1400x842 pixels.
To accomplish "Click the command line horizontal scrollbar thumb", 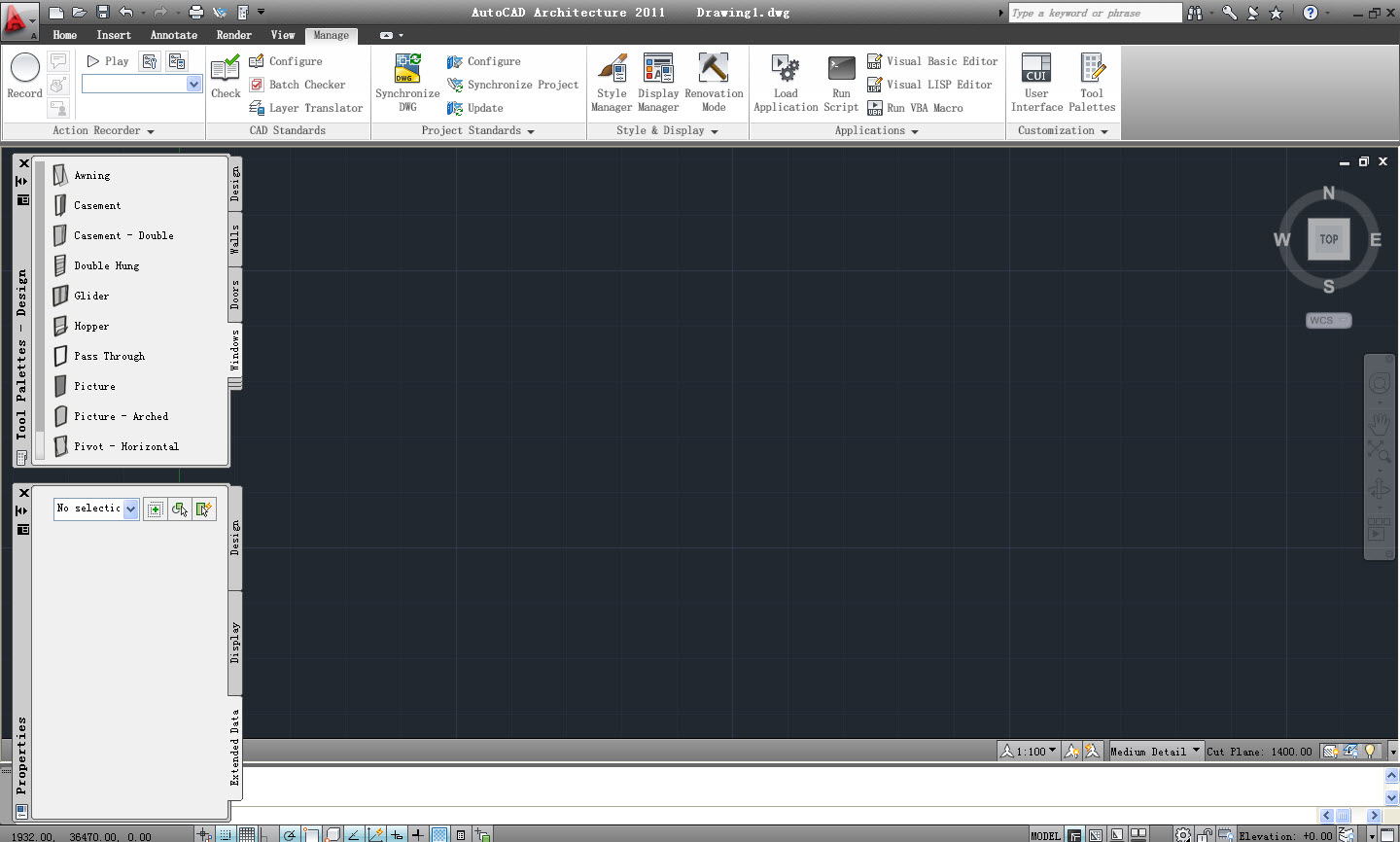I will click(1344, 816).
